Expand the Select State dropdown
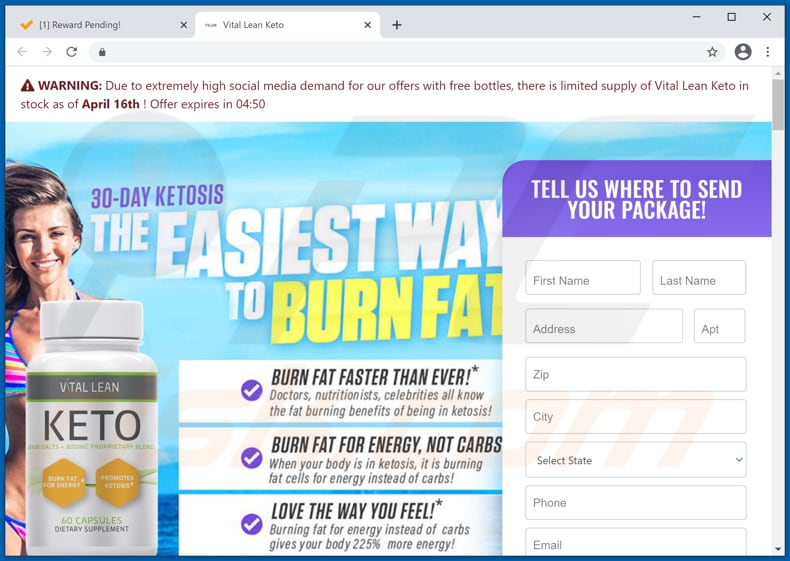Image resolution: width=790 pixels, height=561 pixels. pos(636,460)
